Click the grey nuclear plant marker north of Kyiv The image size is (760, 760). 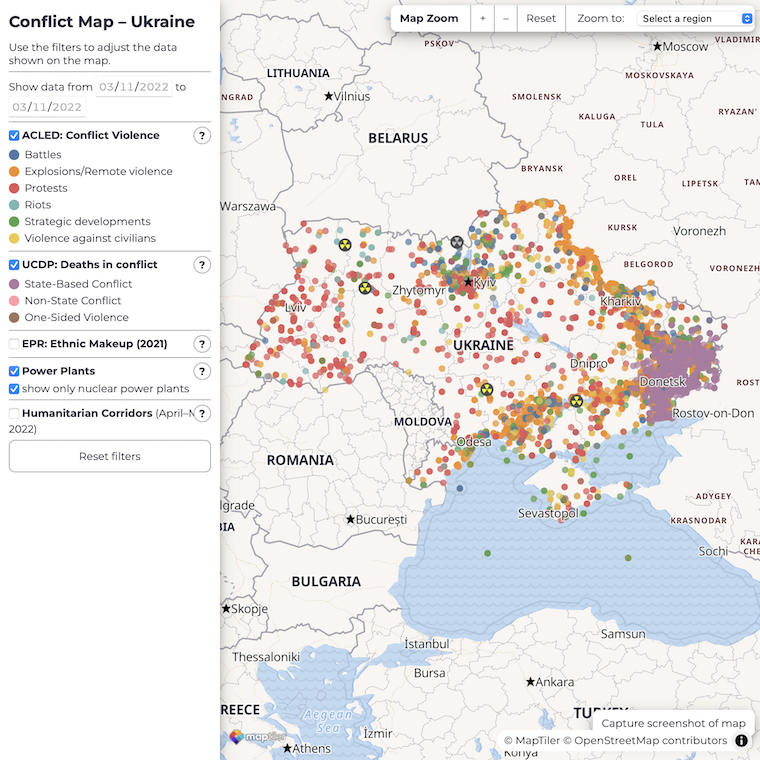(457, 242)
